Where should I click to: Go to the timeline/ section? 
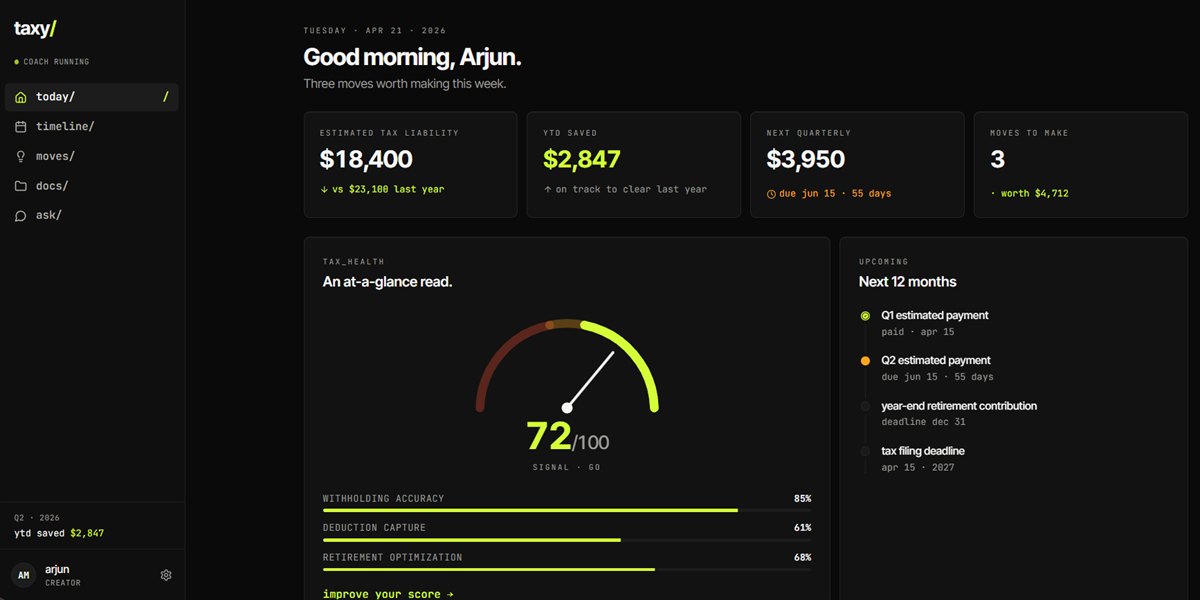pos(92,127)
